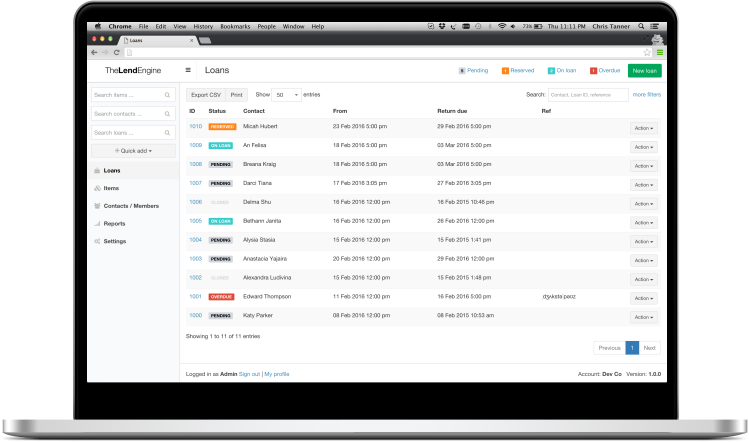Click the search icon in Search items box
Screen dimensions: 749x442
click(x=169, y=95)
